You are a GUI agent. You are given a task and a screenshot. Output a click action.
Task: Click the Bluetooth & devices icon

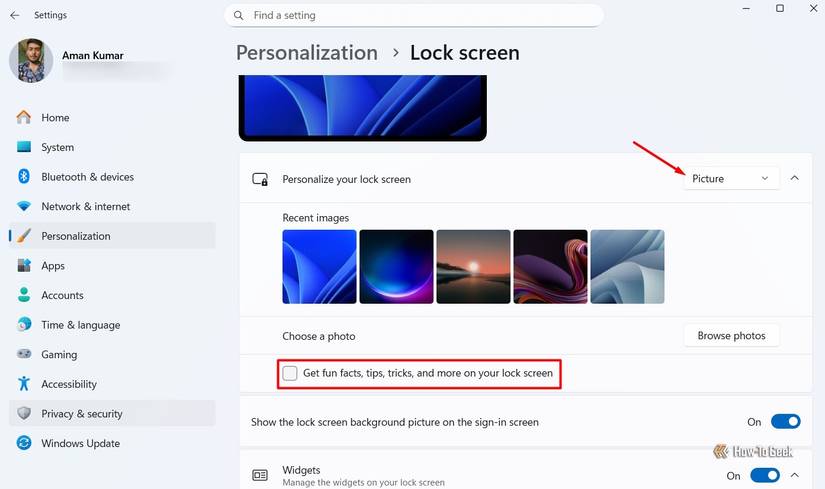(24, 177)
